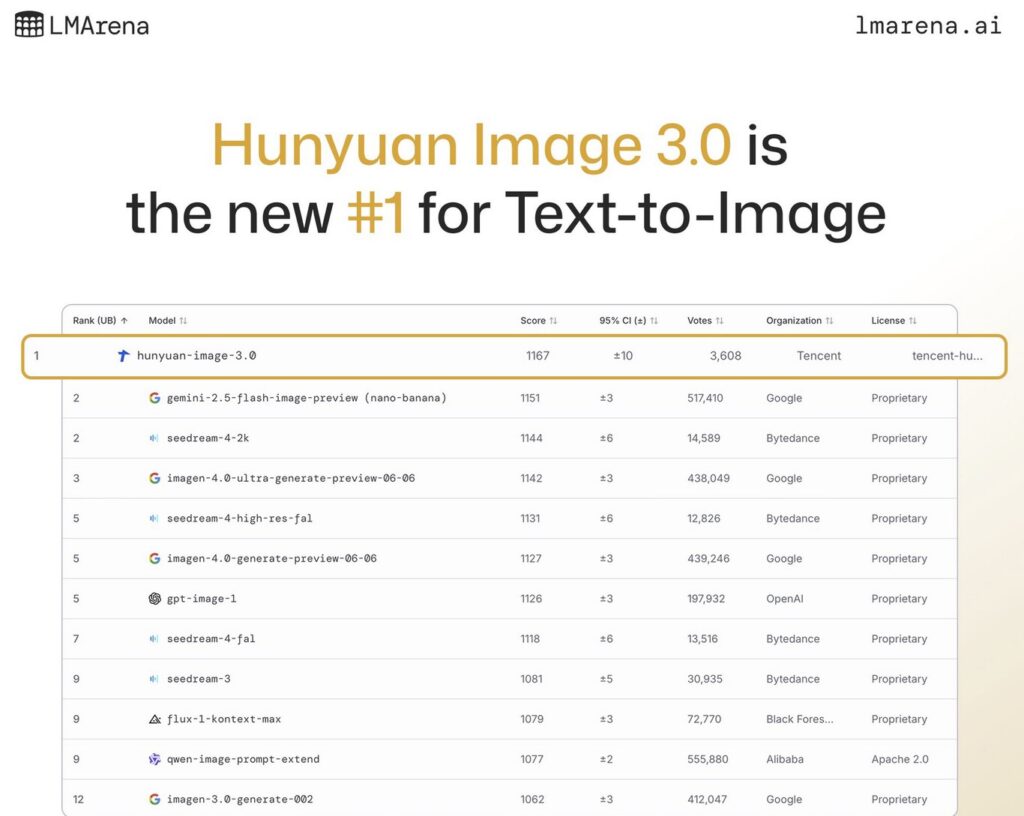The height and width of the screenshot is (816, 1024).
Task: Open the hunyuan-image-3.0 model name
Action: pos(196,356)
